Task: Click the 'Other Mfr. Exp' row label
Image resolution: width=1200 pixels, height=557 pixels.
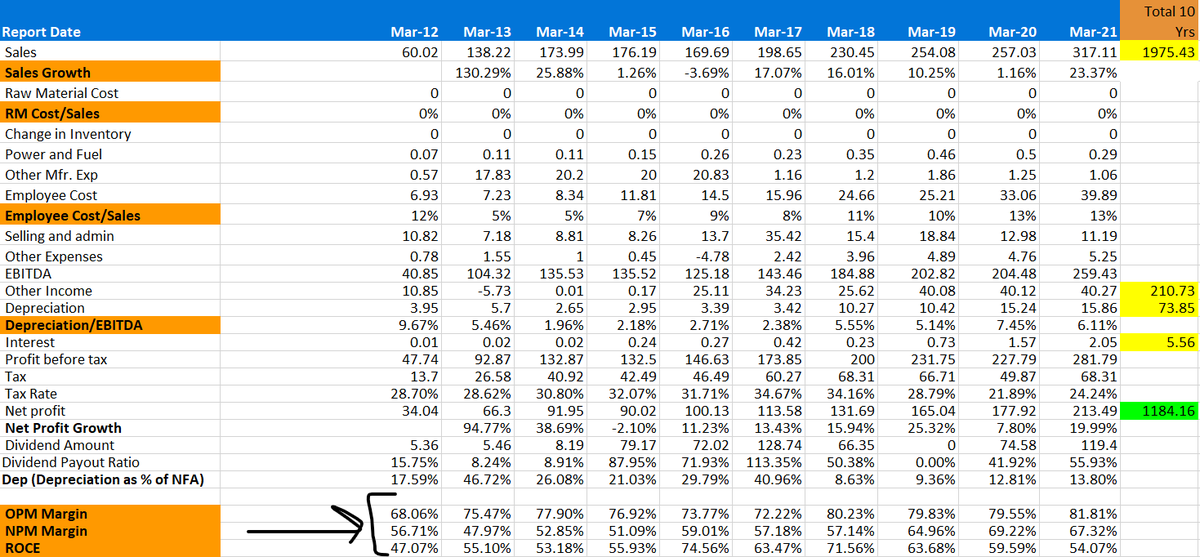Action: coord(52,175)
